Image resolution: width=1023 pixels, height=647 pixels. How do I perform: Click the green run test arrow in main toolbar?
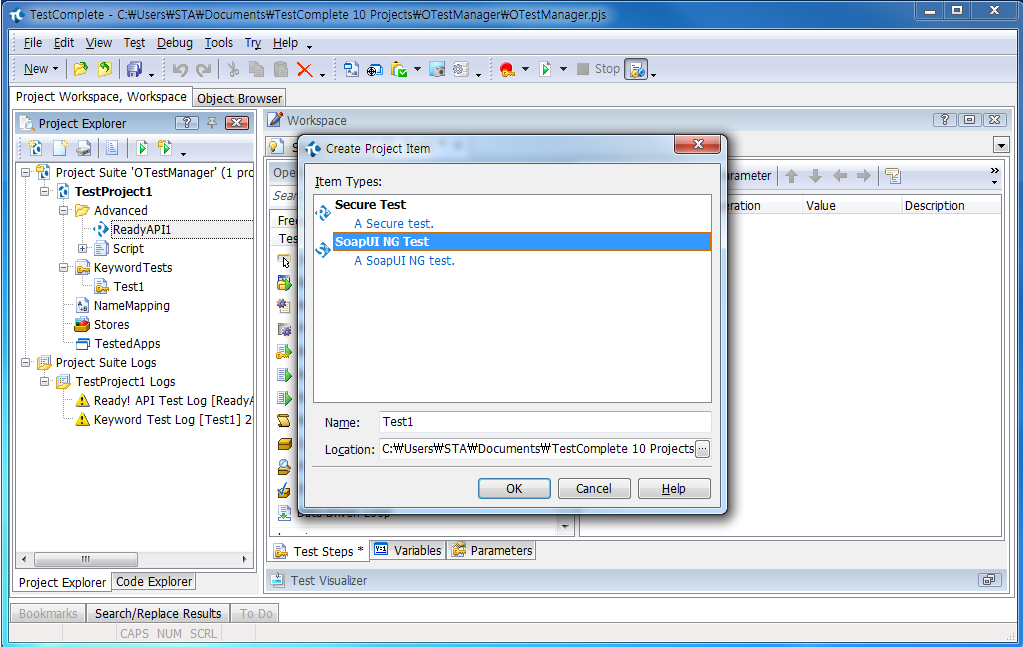[544, 69]
